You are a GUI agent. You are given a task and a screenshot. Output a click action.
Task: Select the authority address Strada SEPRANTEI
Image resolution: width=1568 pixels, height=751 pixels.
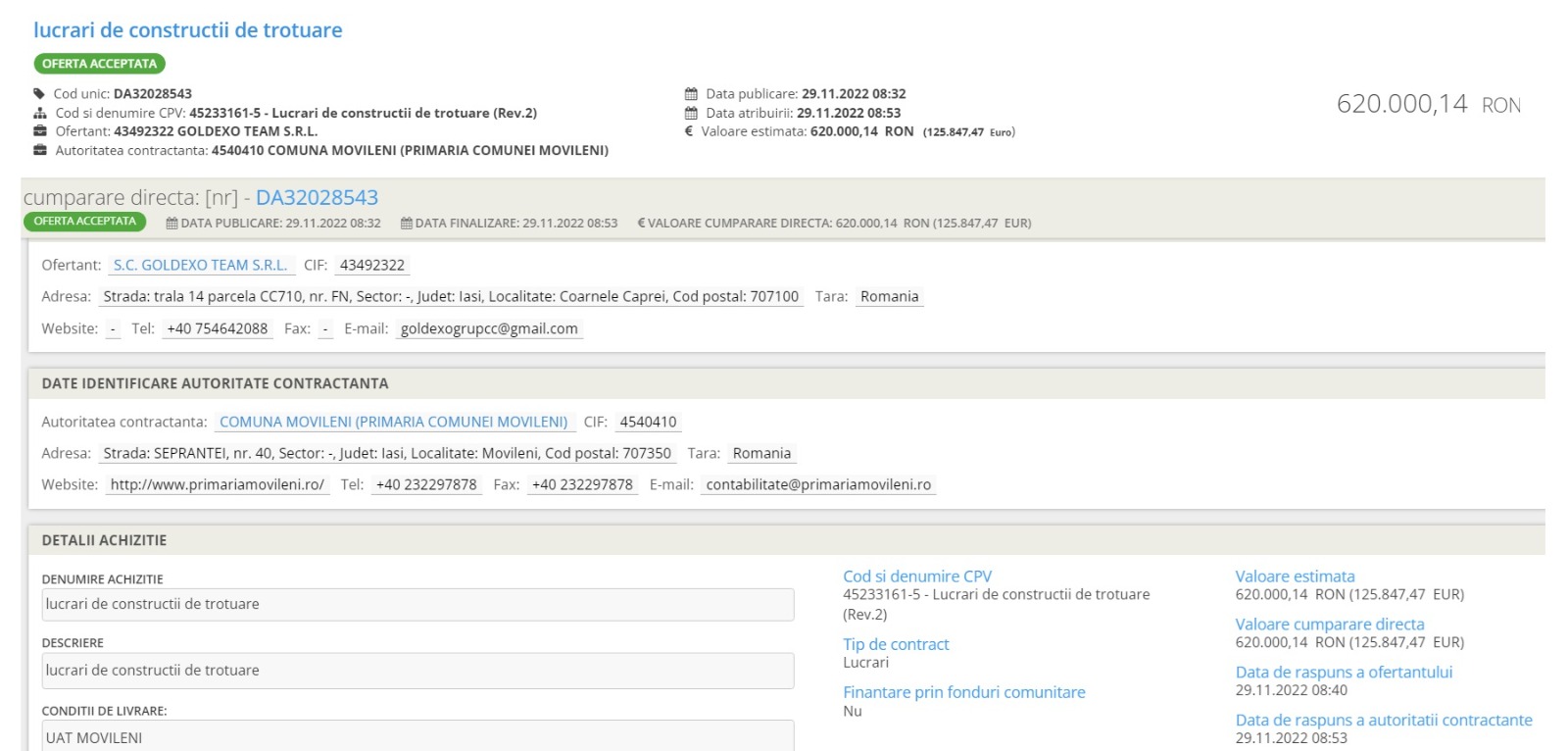(387, 453)
